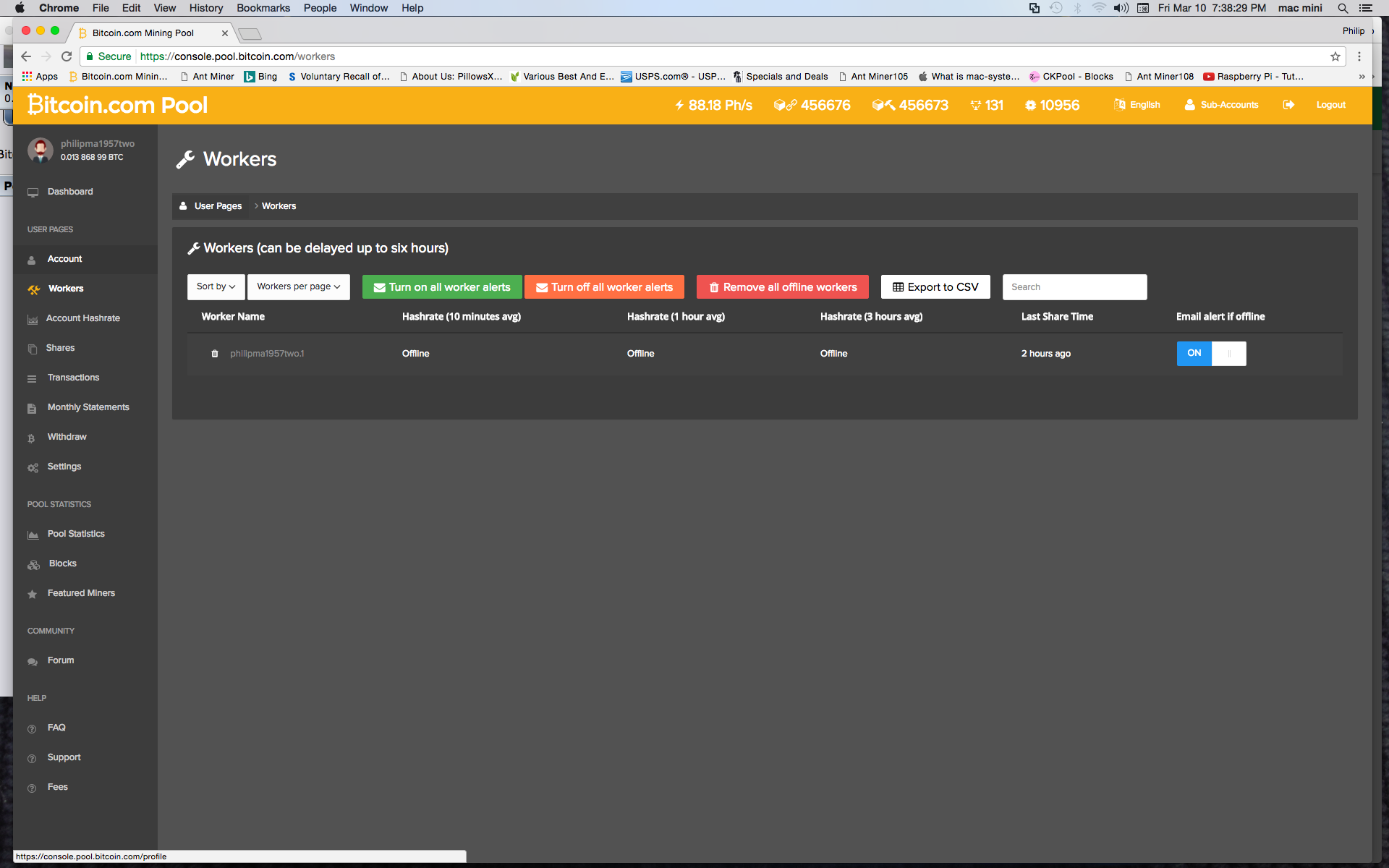
Task: Select the Bitcoin.com Mining Pool tab
Action: [152, 33]
